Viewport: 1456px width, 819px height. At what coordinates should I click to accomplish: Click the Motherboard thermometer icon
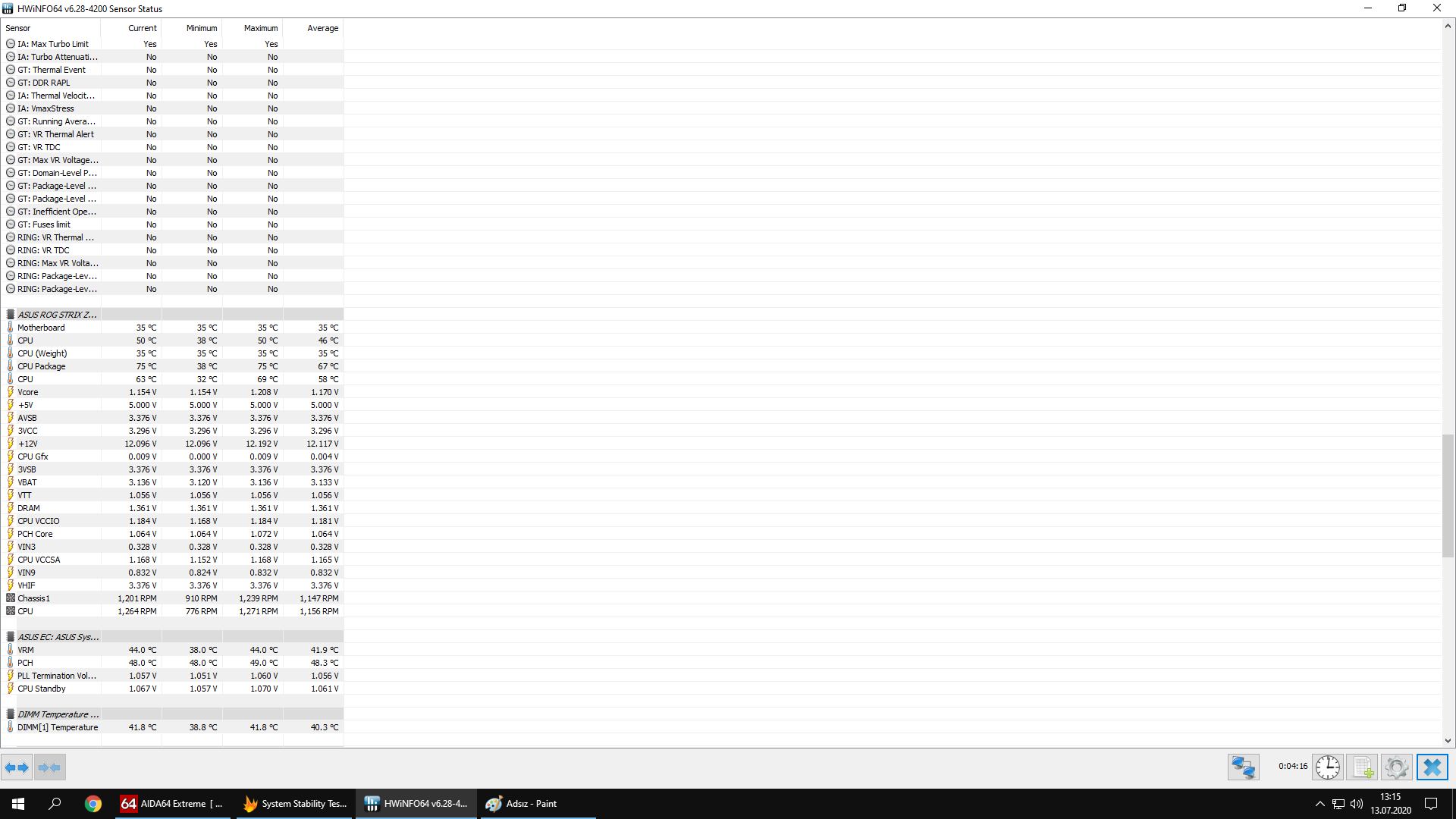pos(11,328)
